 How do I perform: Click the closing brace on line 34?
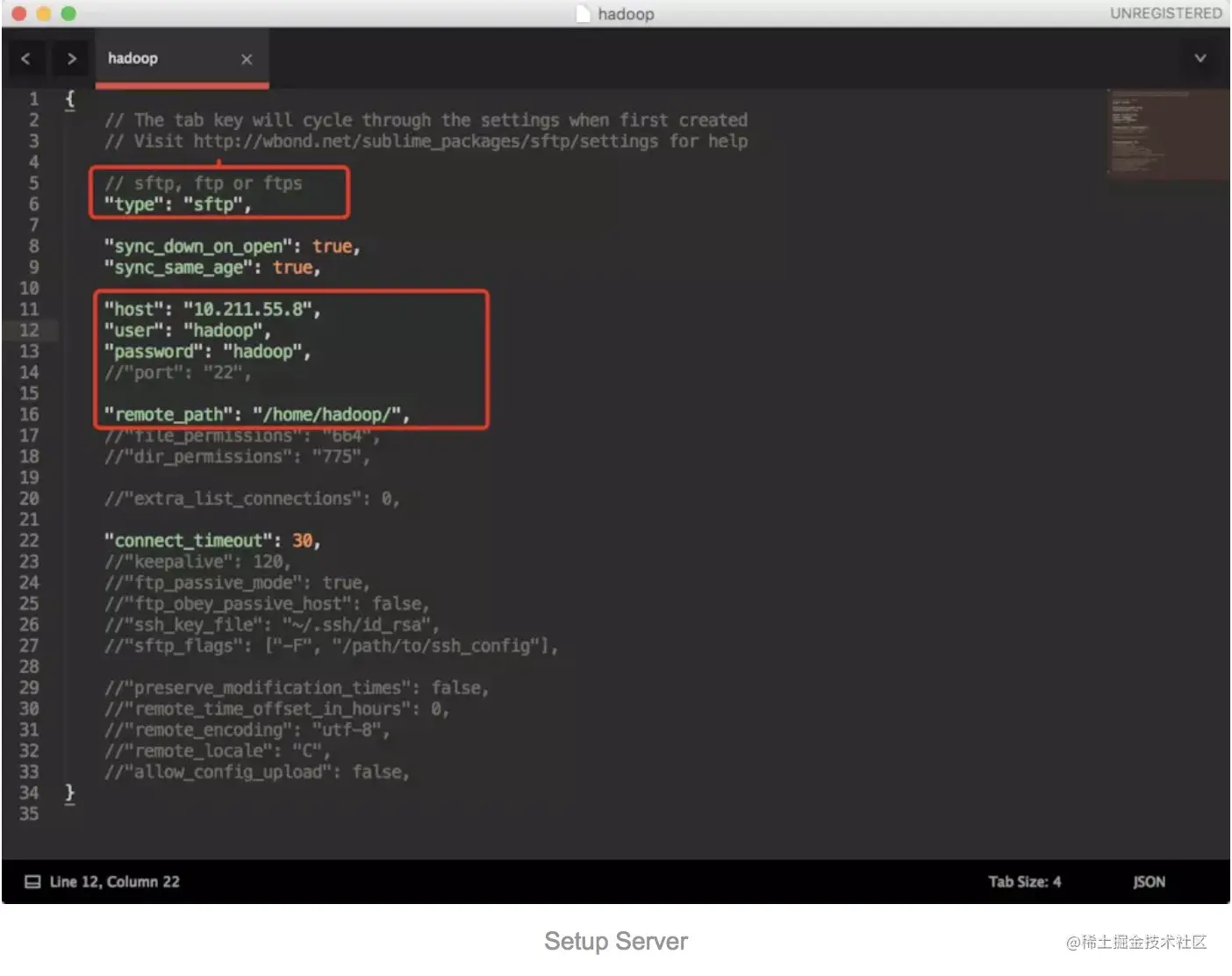[70, 793]
